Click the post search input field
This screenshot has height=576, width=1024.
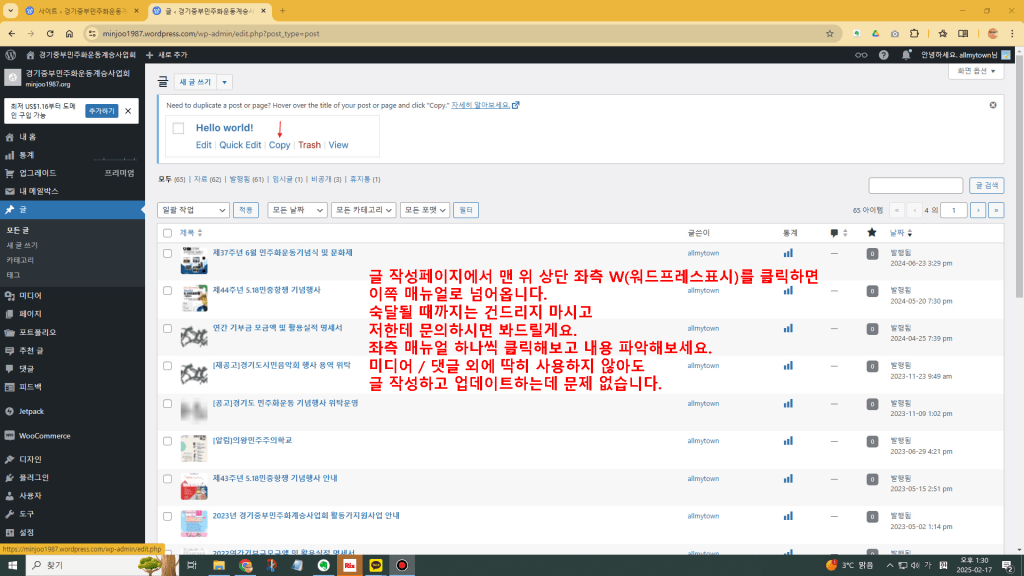[x=915, y=185]
